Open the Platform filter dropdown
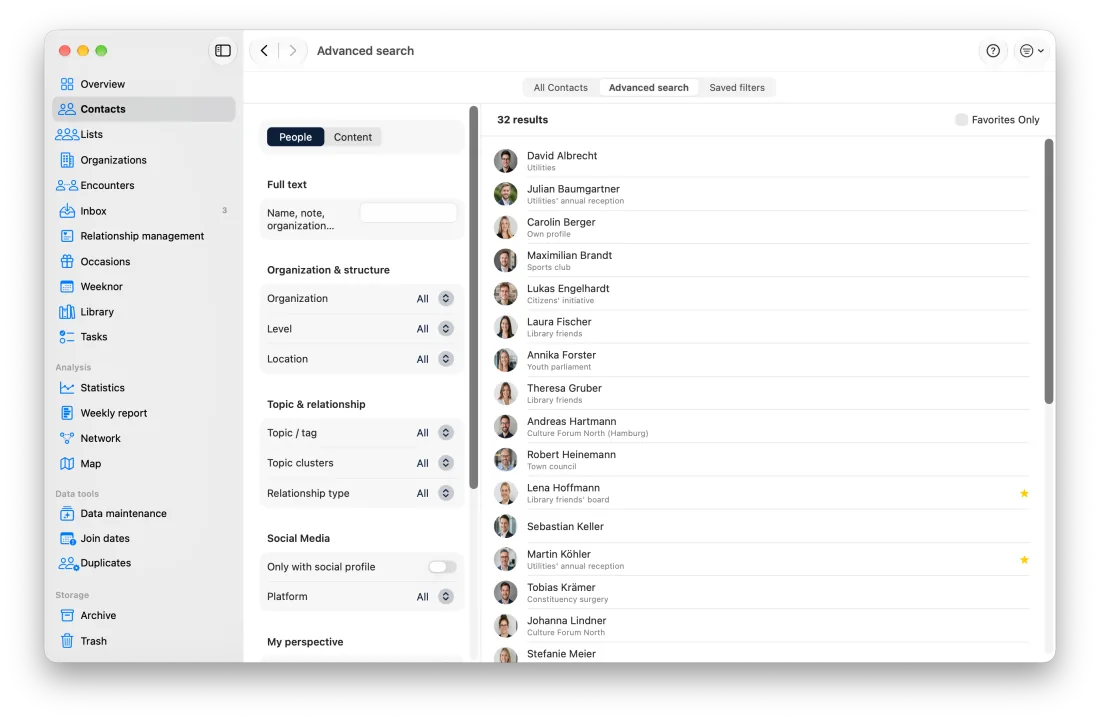 click(x=445, y=597)
